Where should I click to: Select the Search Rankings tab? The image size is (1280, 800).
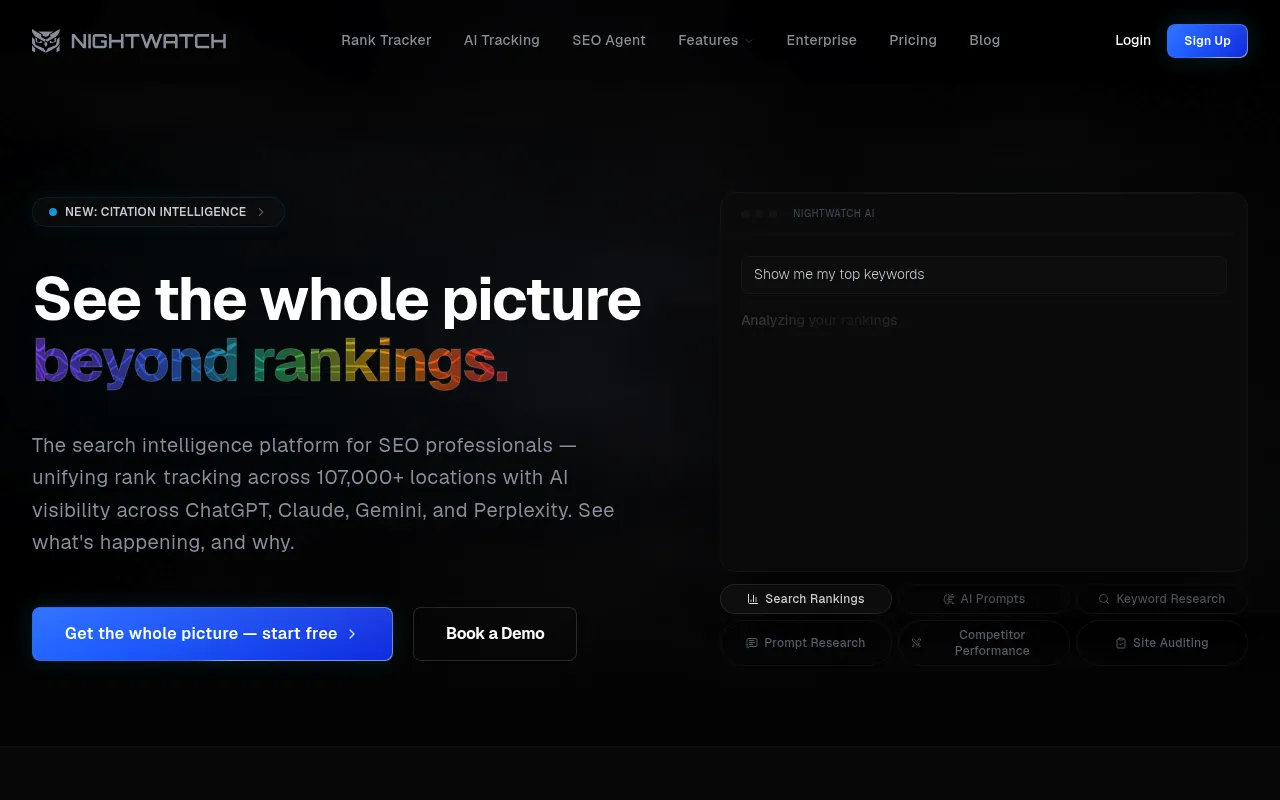(806, 599)
